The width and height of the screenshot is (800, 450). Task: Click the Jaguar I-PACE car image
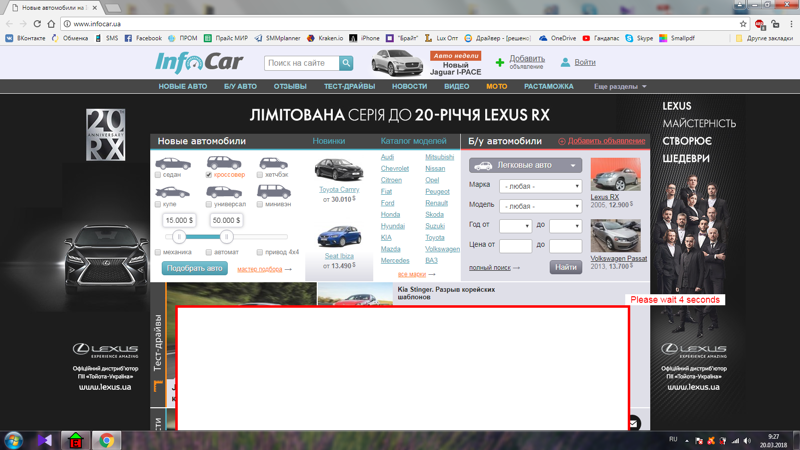(397, 63)
